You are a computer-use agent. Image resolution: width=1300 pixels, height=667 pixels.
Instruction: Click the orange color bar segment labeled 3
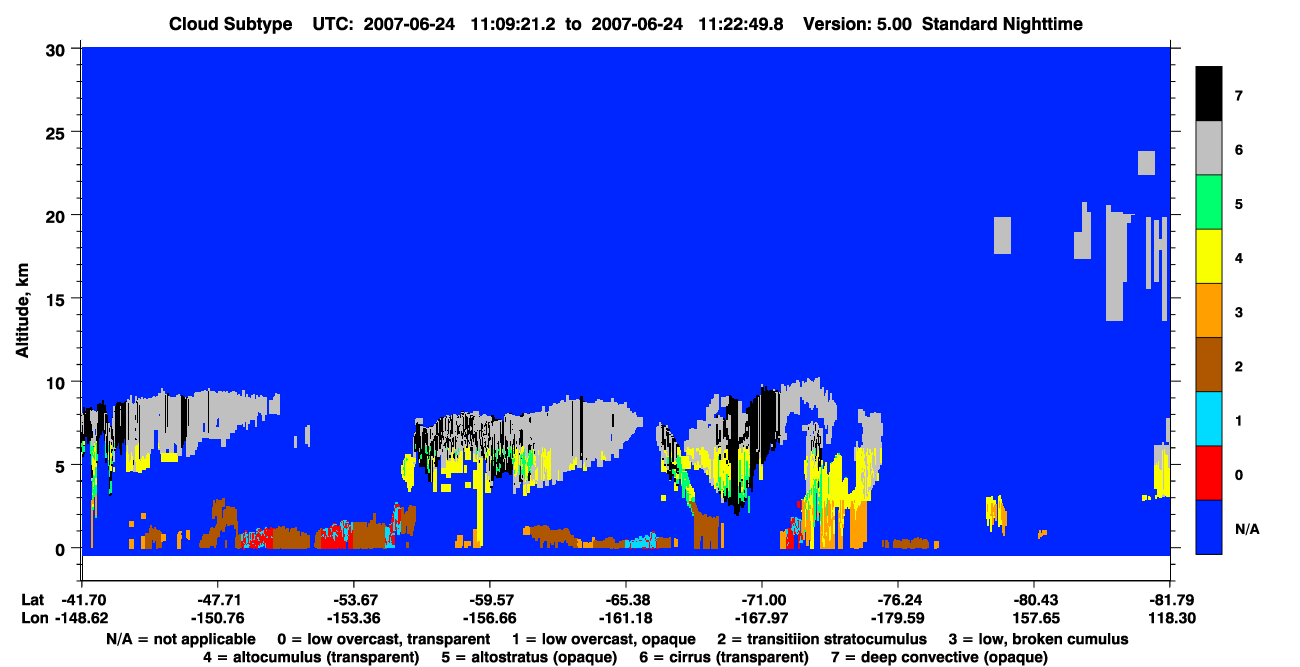pyautogui.click(x=1209, y=311)
